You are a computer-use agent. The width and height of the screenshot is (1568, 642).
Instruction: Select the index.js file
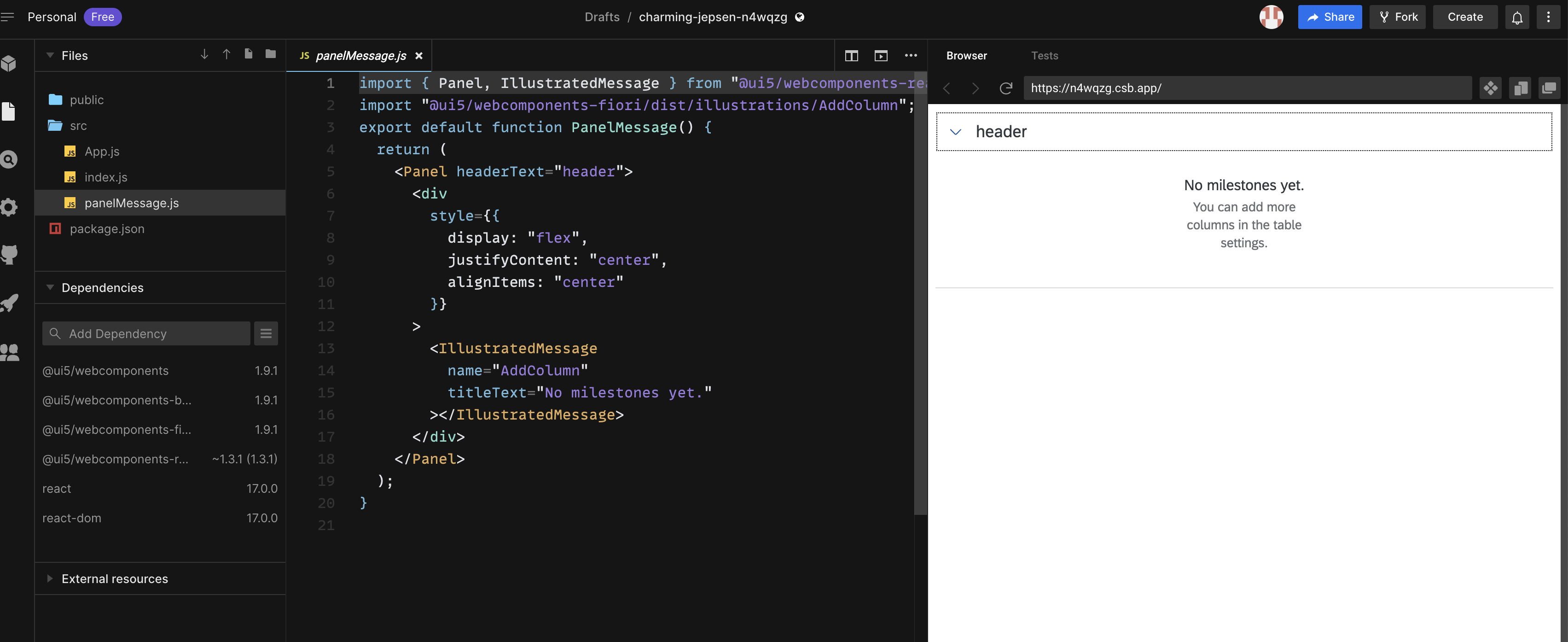coord(105,177)
